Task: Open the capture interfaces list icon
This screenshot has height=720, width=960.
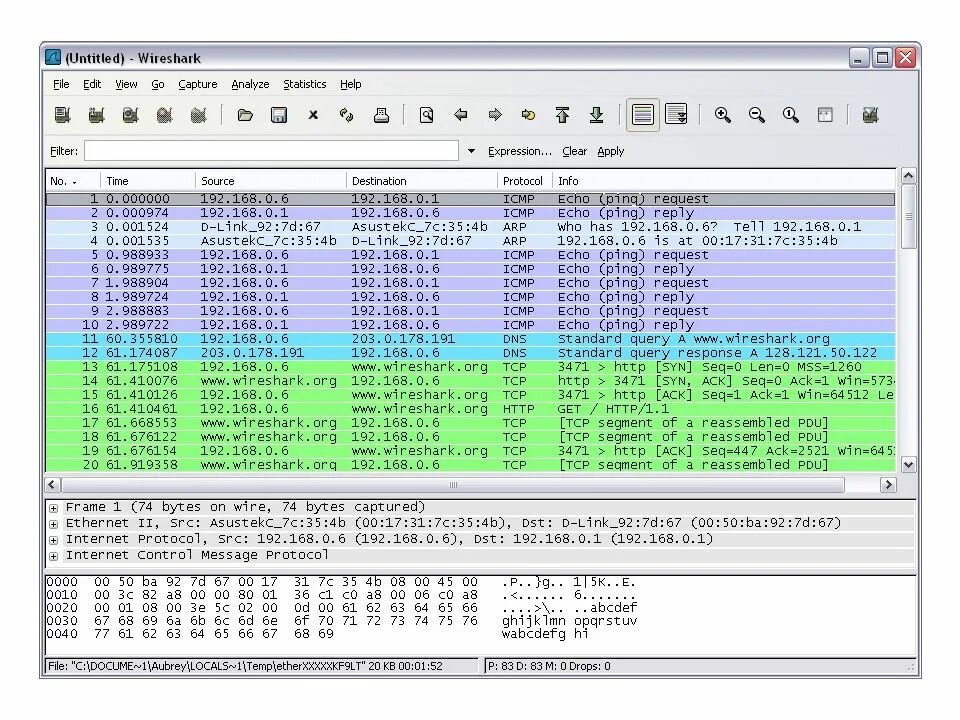Action: (62, 115)
